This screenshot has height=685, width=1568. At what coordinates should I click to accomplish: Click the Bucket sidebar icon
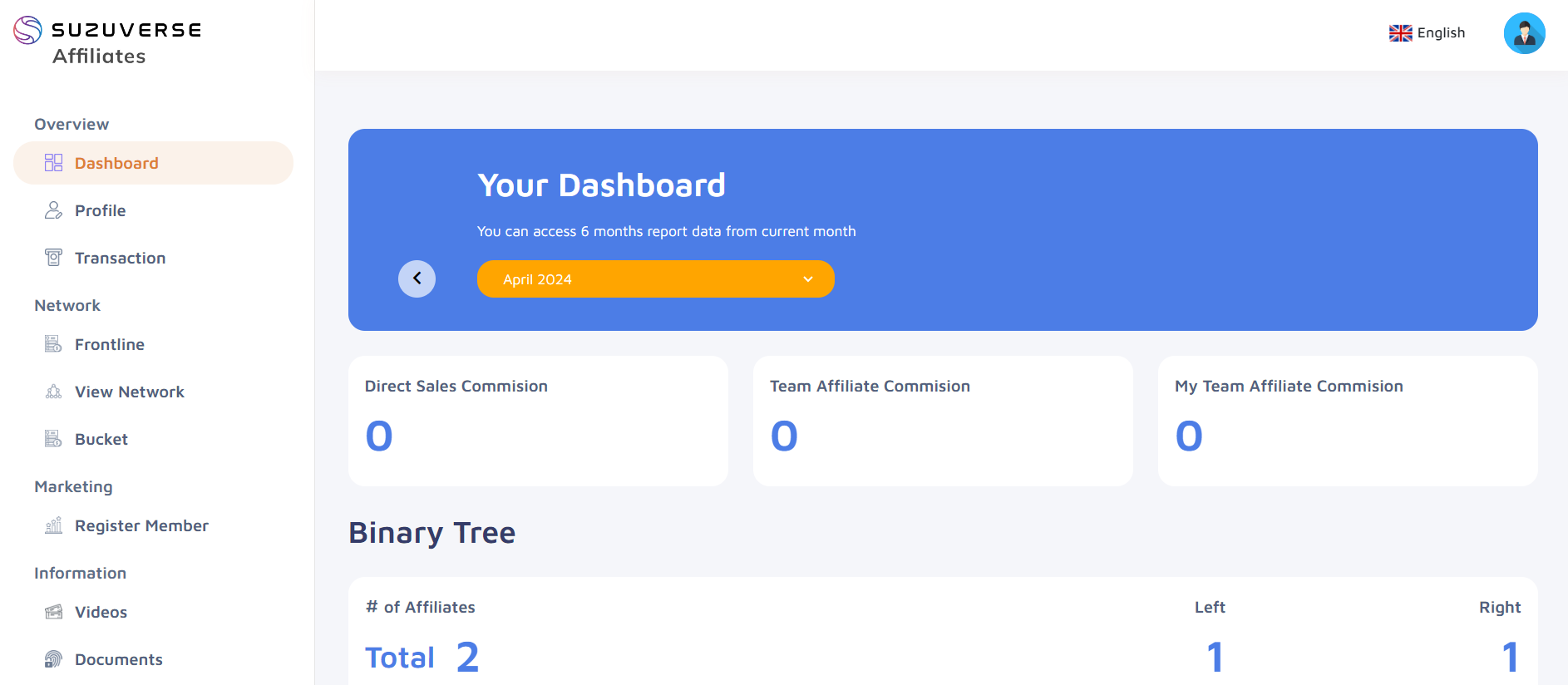tap(53, 439)
